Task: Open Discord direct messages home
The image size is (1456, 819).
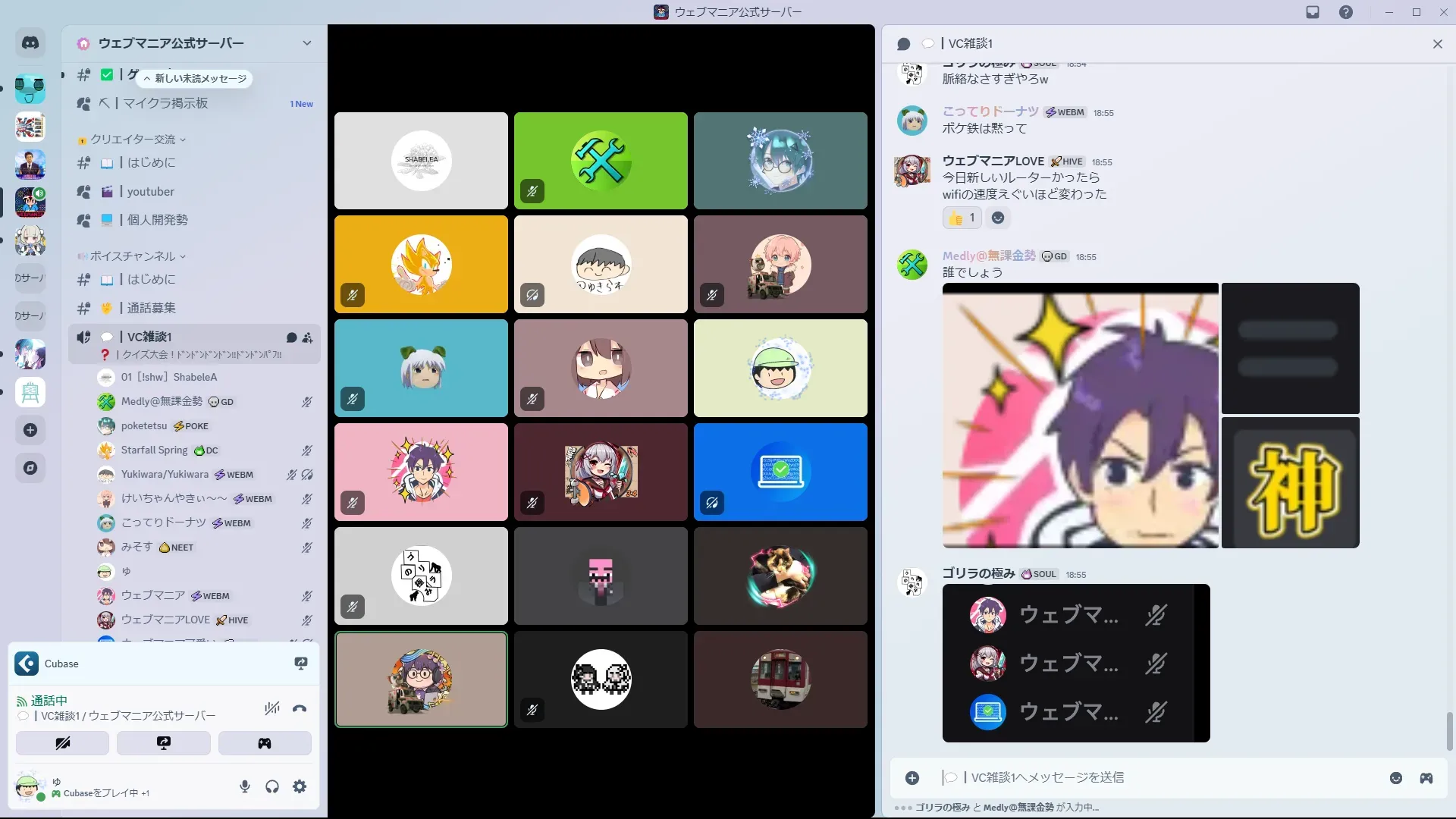Action: pyautogui.click(x=30, y=43)
